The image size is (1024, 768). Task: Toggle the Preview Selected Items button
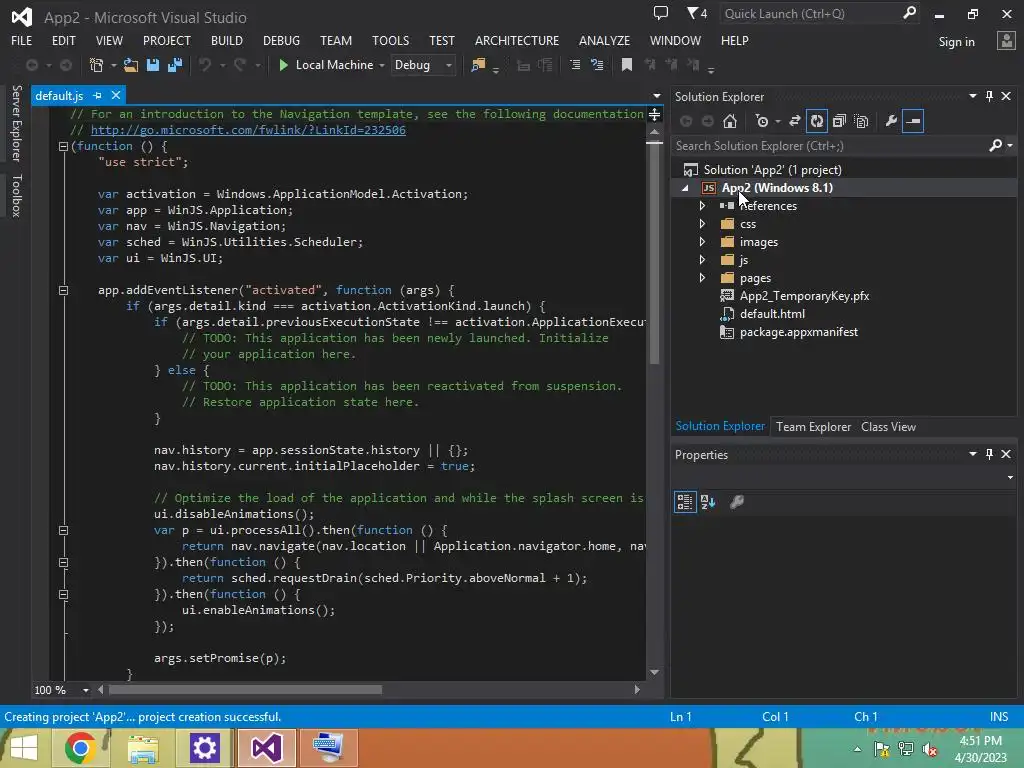913,121
